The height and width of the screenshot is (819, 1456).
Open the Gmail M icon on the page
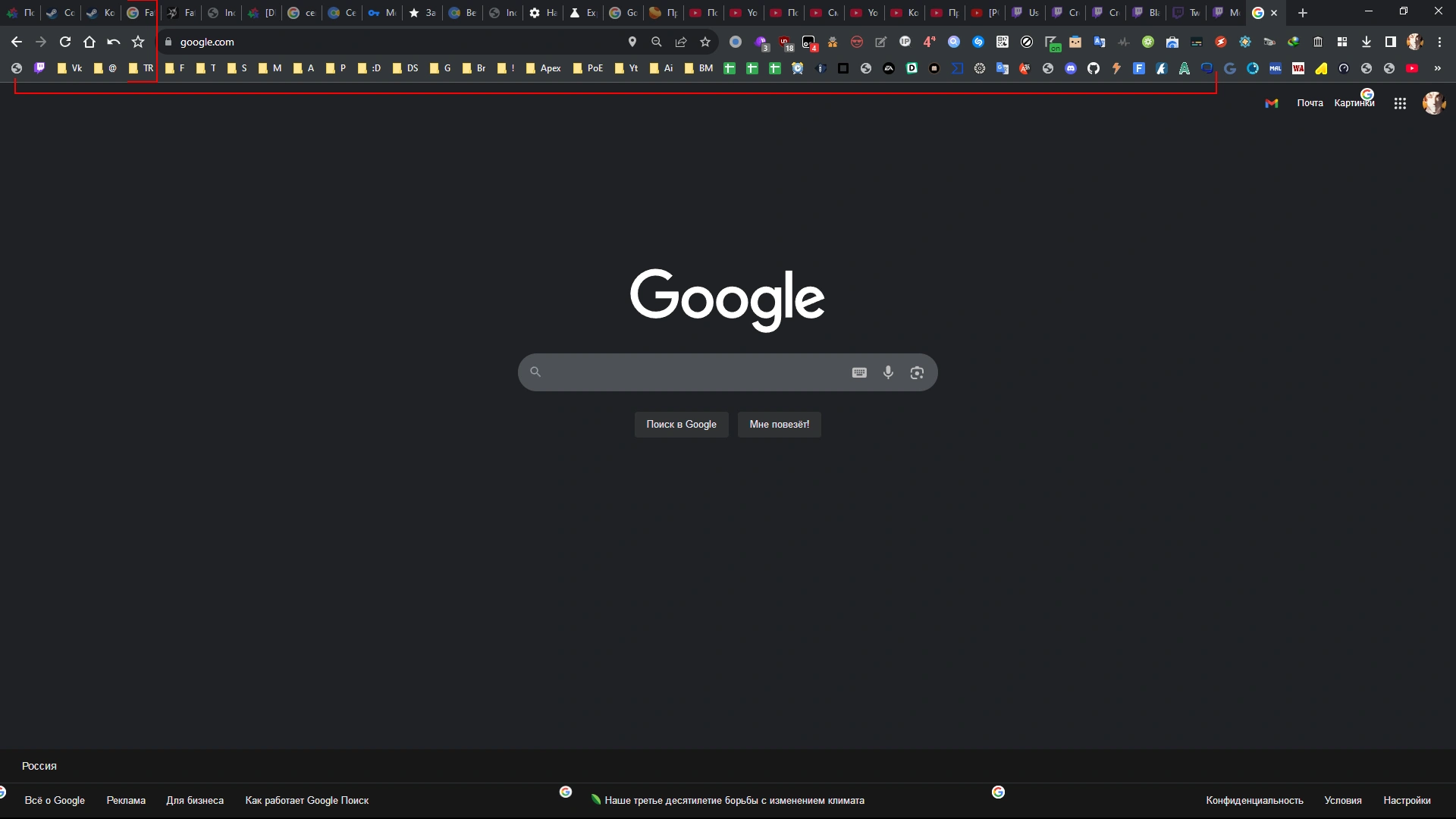(x=1272, y=103)
